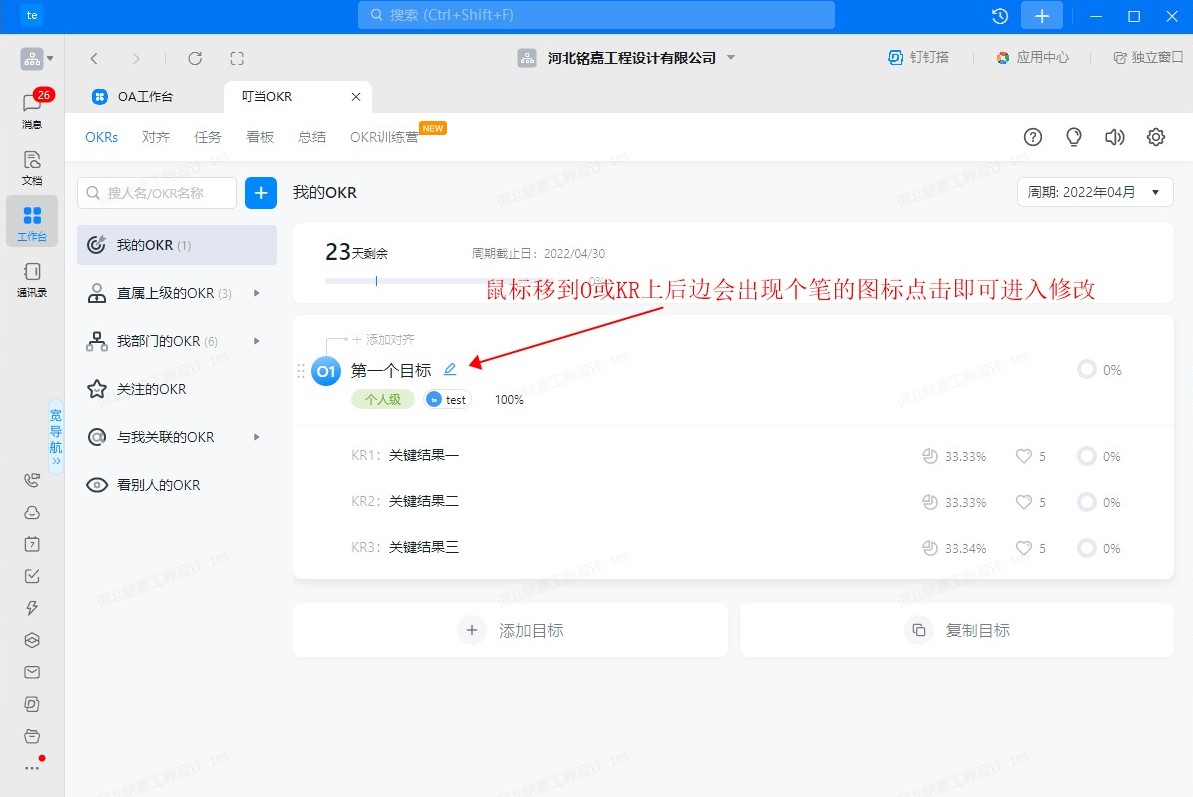Click the 复制目标 button

pos(956,630)
